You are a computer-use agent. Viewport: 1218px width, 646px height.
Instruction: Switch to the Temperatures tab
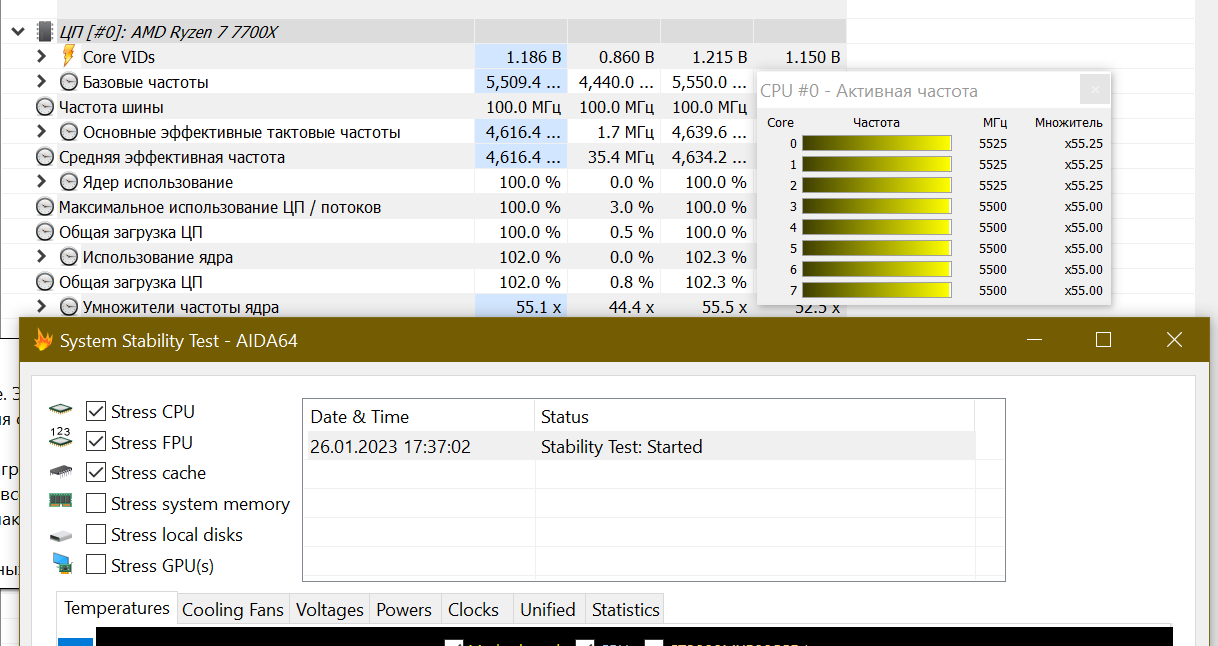click(117, 608)
